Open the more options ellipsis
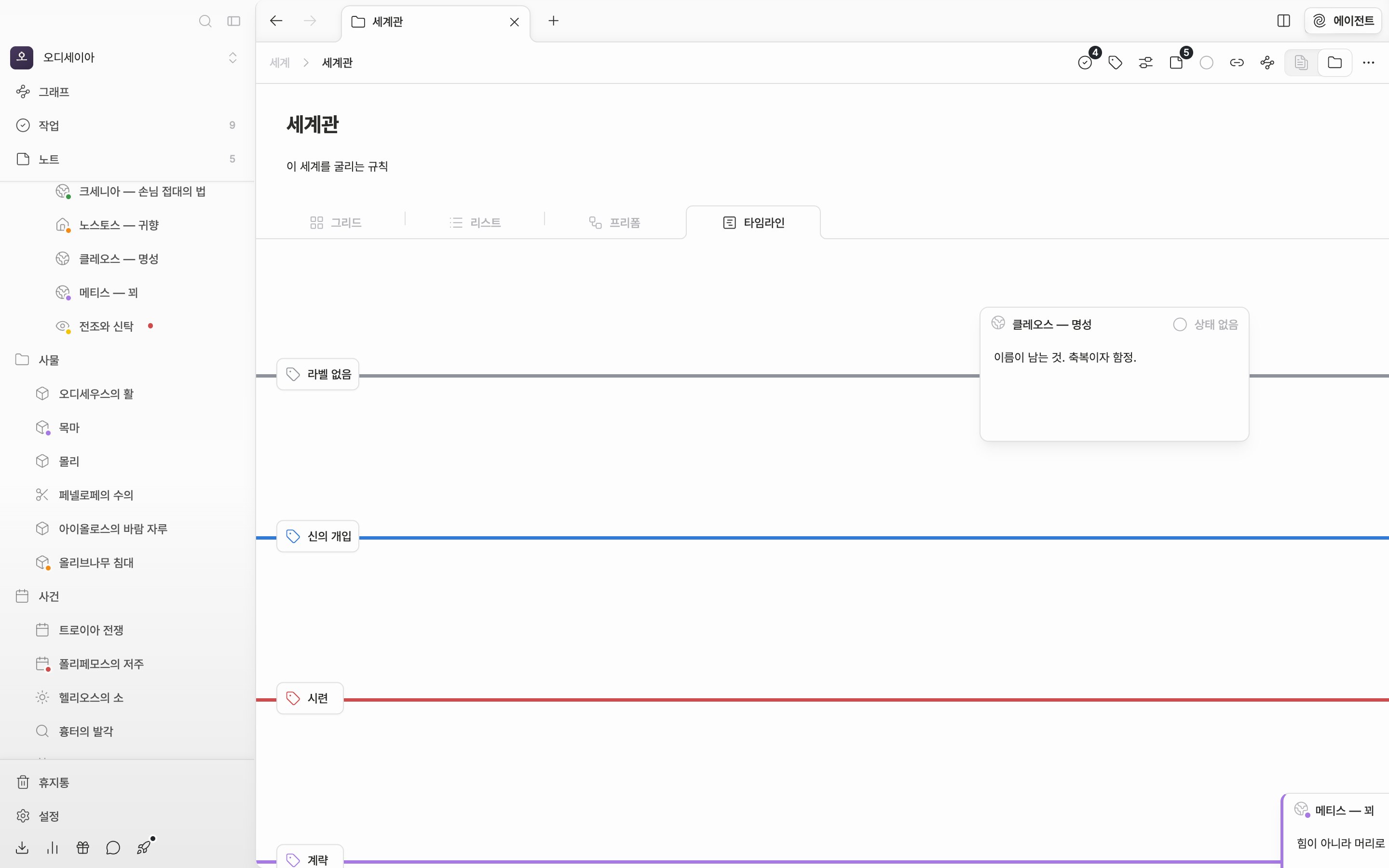1389x868 pixels. 1368,63
